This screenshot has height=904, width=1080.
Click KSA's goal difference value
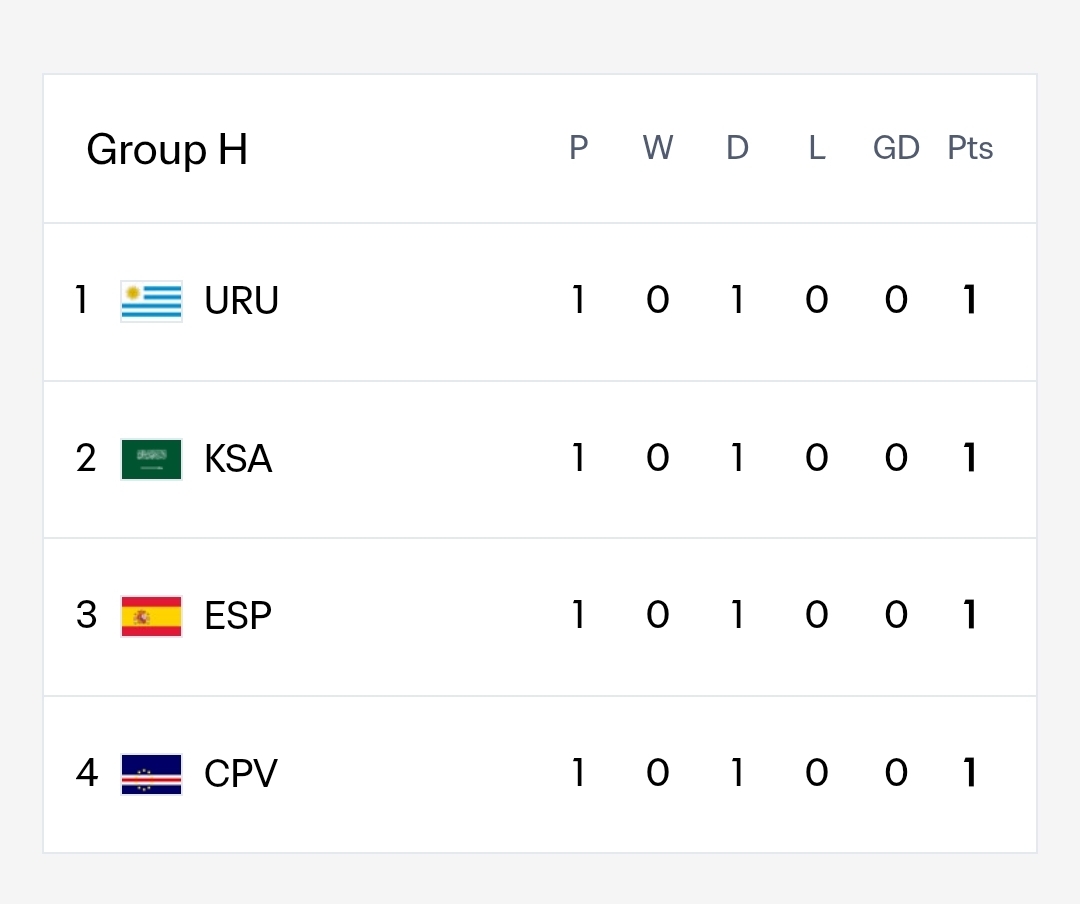(896, 458)
